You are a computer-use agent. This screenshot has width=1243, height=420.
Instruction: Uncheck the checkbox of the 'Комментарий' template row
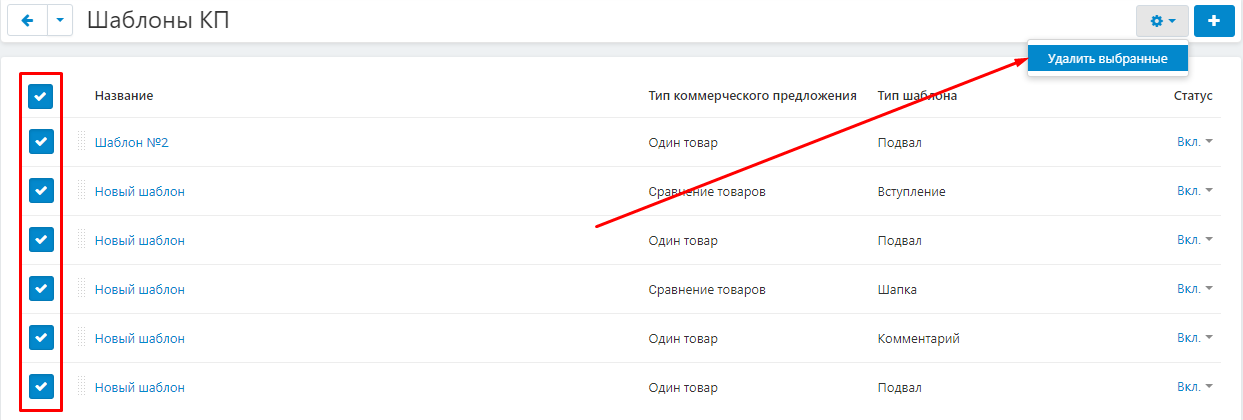click(x=41, y=338)
